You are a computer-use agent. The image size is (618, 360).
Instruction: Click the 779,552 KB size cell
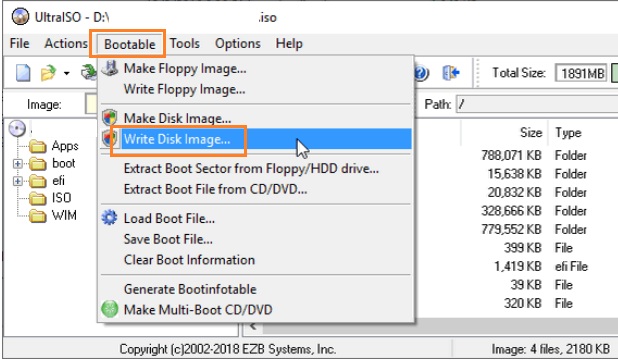[511, 229]
